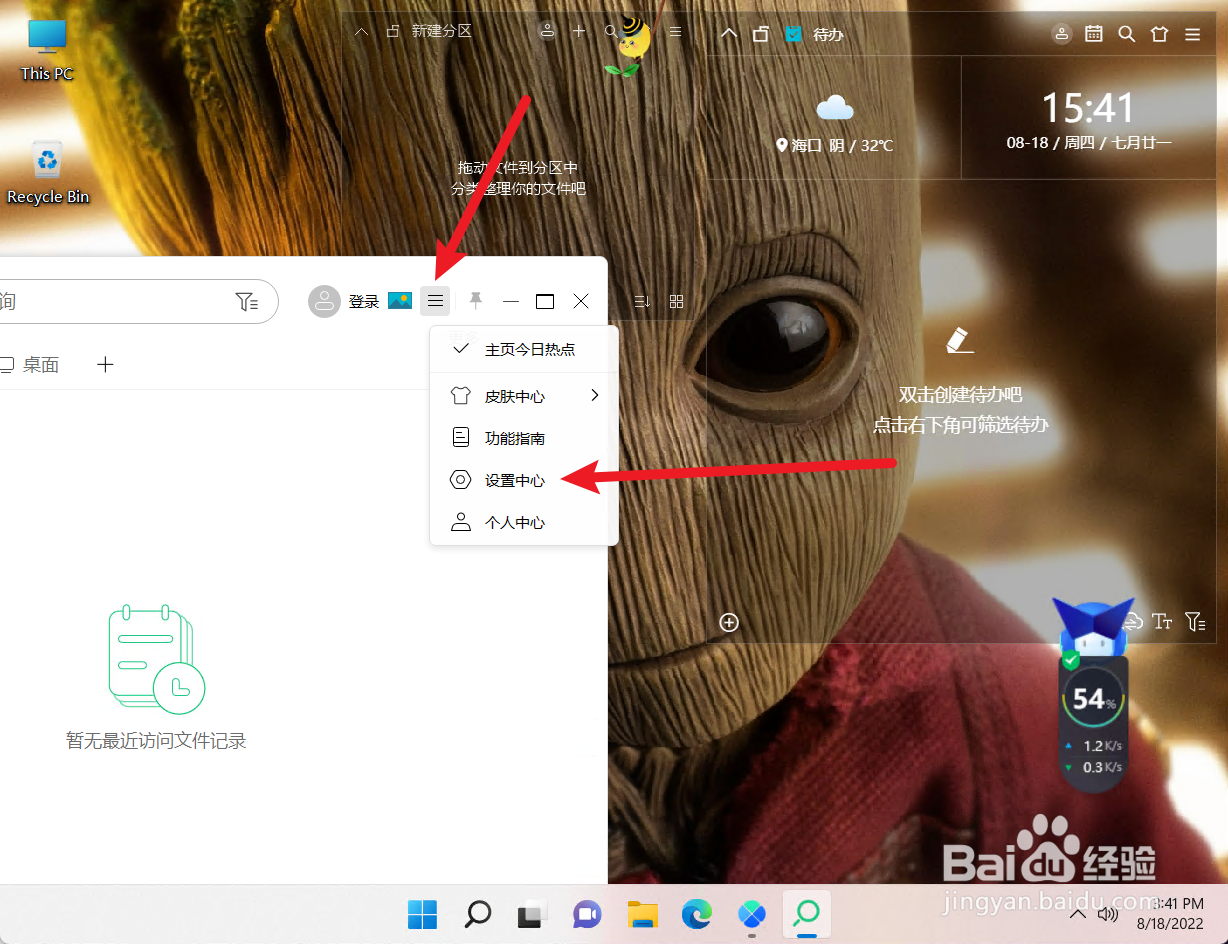The width and height of the screenshot is (1228, 944).
Task: Expand the 皮肤中心 submenu
Action: [x=524, y=396]
